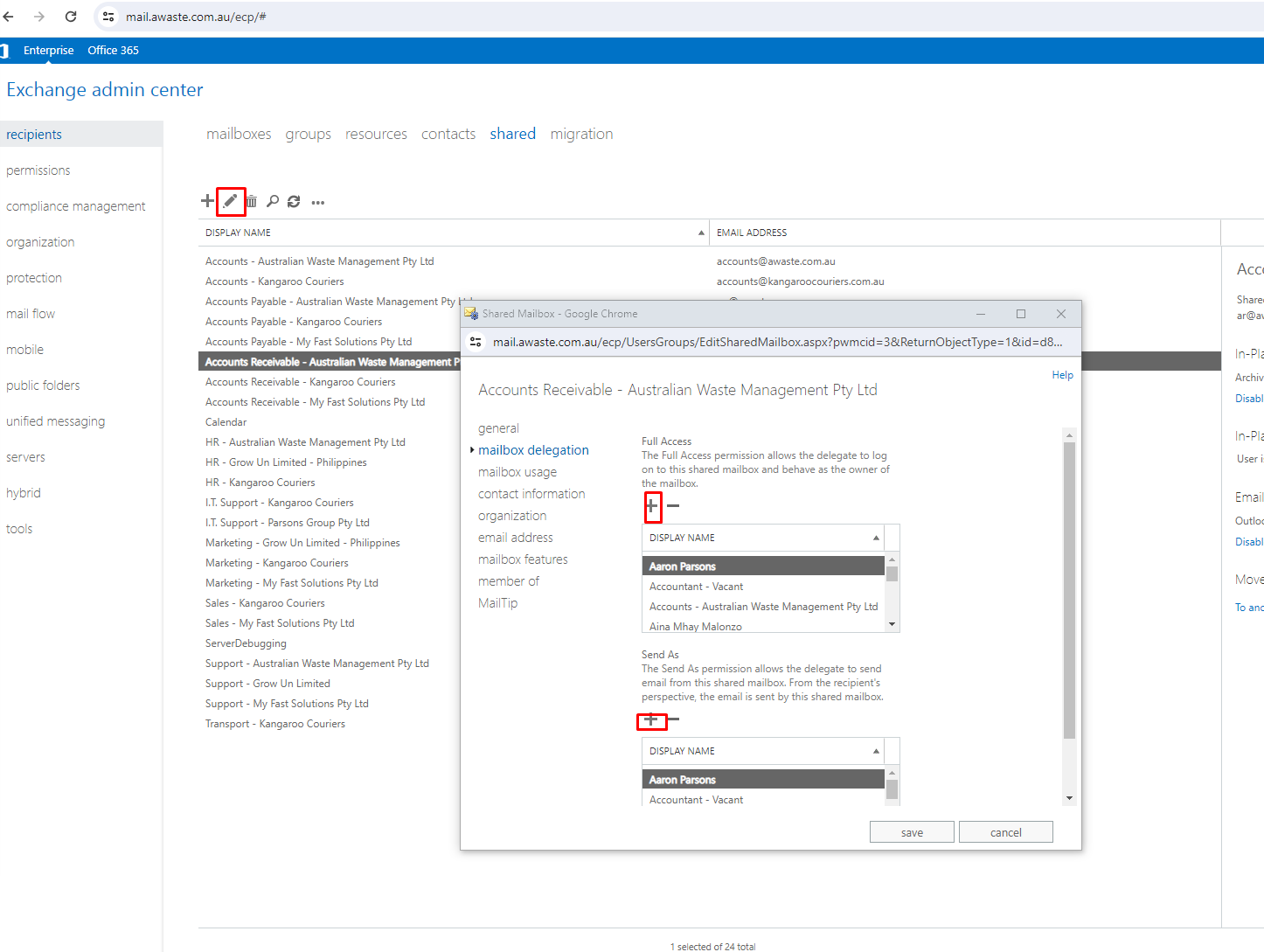Click the dialog's vertical scrollbar down arrow
Viewport: 1264px width, 952px height.
[x=1069, y=798]
